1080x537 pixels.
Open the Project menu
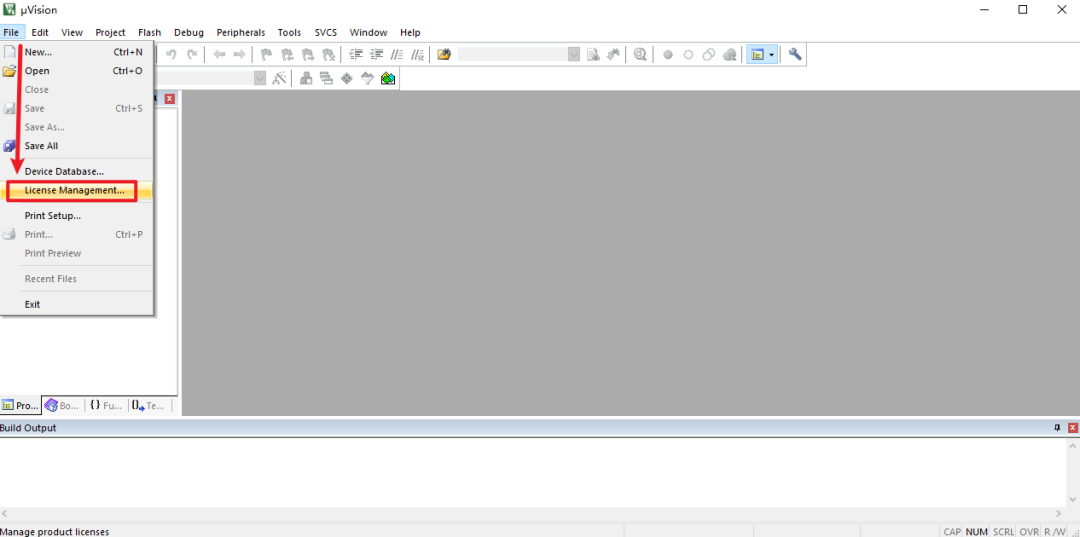(110, 32)
